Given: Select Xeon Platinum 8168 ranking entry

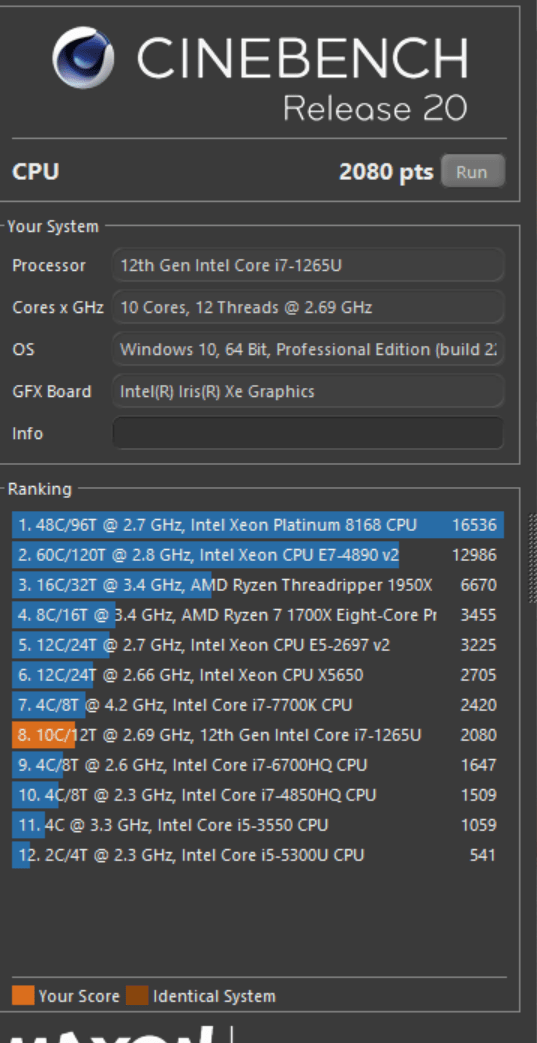Looking at the screenshot, I should point(258,525).
